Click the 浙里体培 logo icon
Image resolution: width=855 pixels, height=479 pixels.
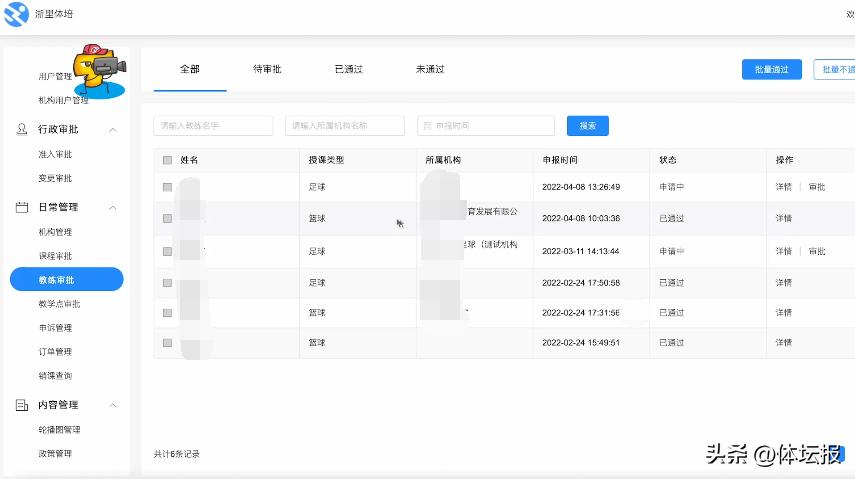tap(17, 15)
